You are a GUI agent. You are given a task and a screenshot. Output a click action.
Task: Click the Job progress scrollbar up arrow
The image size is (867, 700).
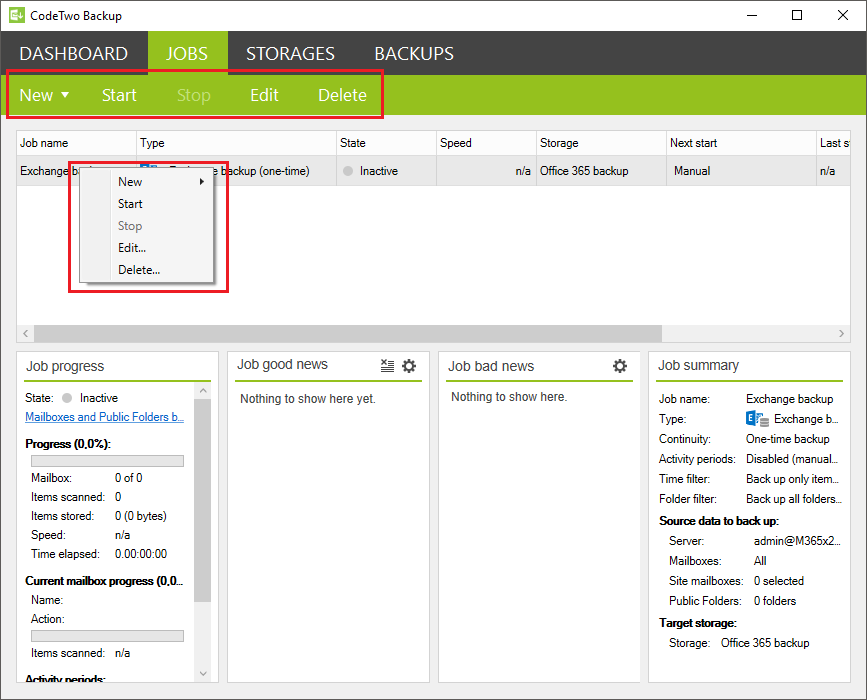point(203,391)
